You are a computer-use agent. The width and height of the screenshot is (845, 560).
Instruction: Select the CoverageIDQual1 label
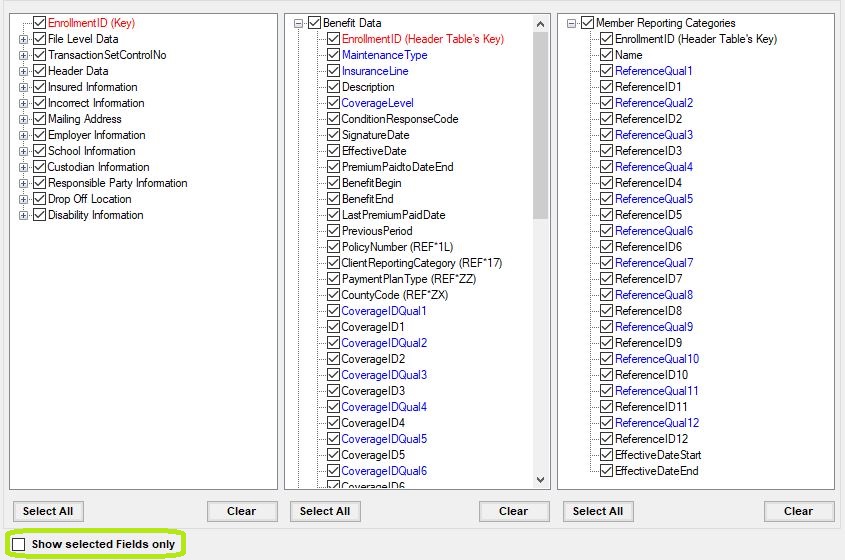[x=384, y=311]
